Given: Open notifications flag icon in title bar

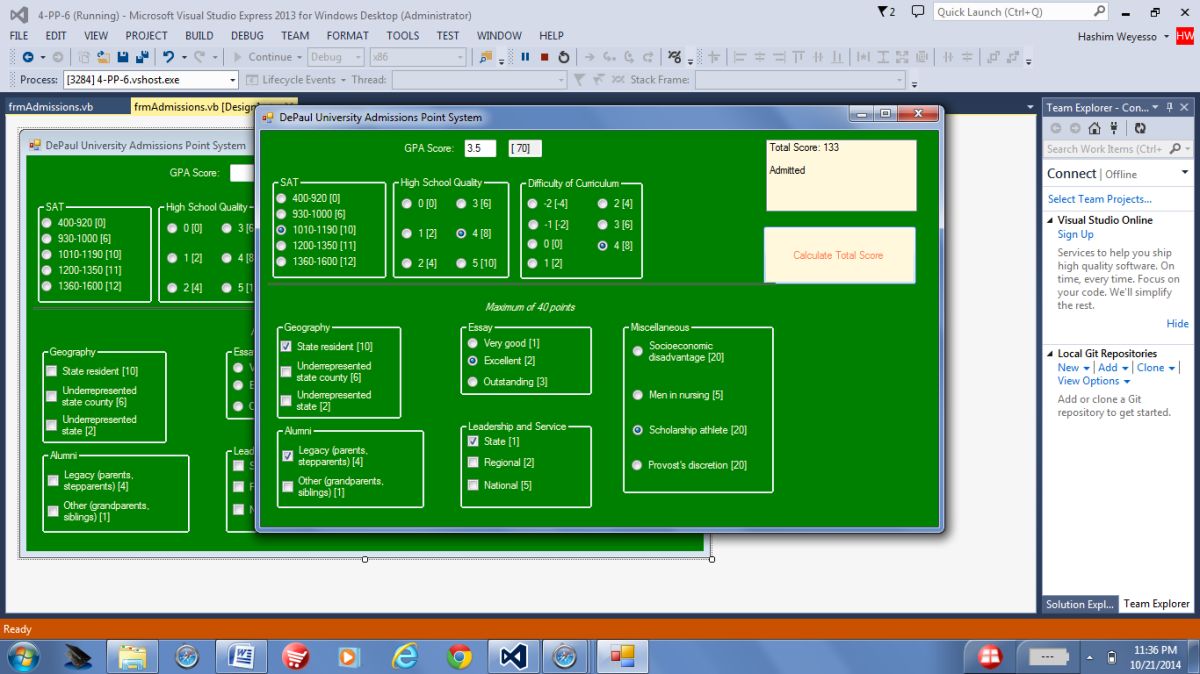Looking at the screenshot, I should click(884, 12).
